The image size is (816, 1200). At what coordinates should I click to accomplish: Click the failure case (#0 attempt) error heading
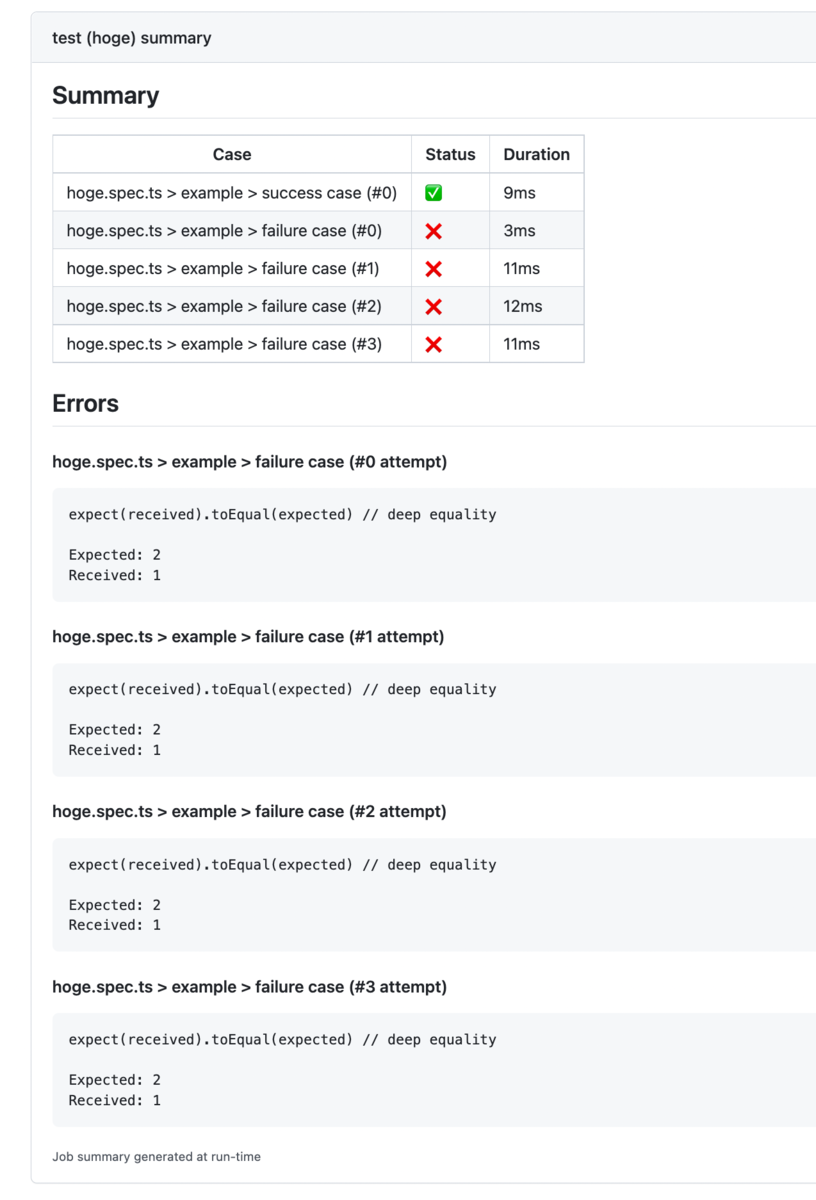click(x=250, y=462)
